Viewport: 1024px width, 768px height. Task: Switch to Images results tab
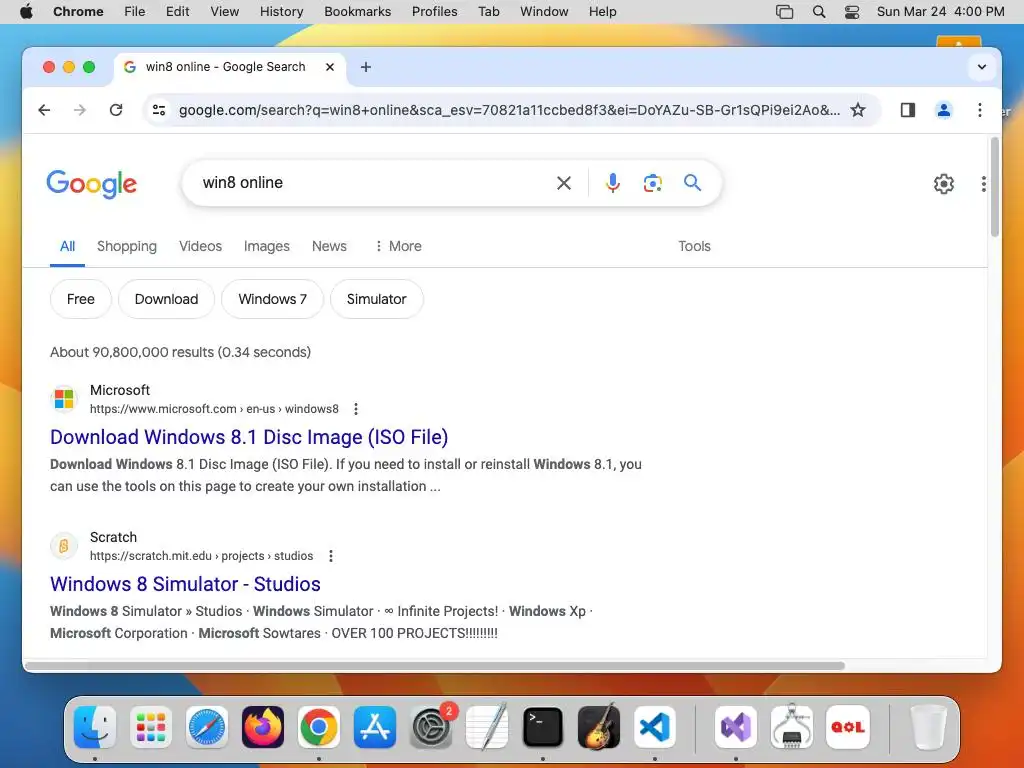click(x=266, y=246)
